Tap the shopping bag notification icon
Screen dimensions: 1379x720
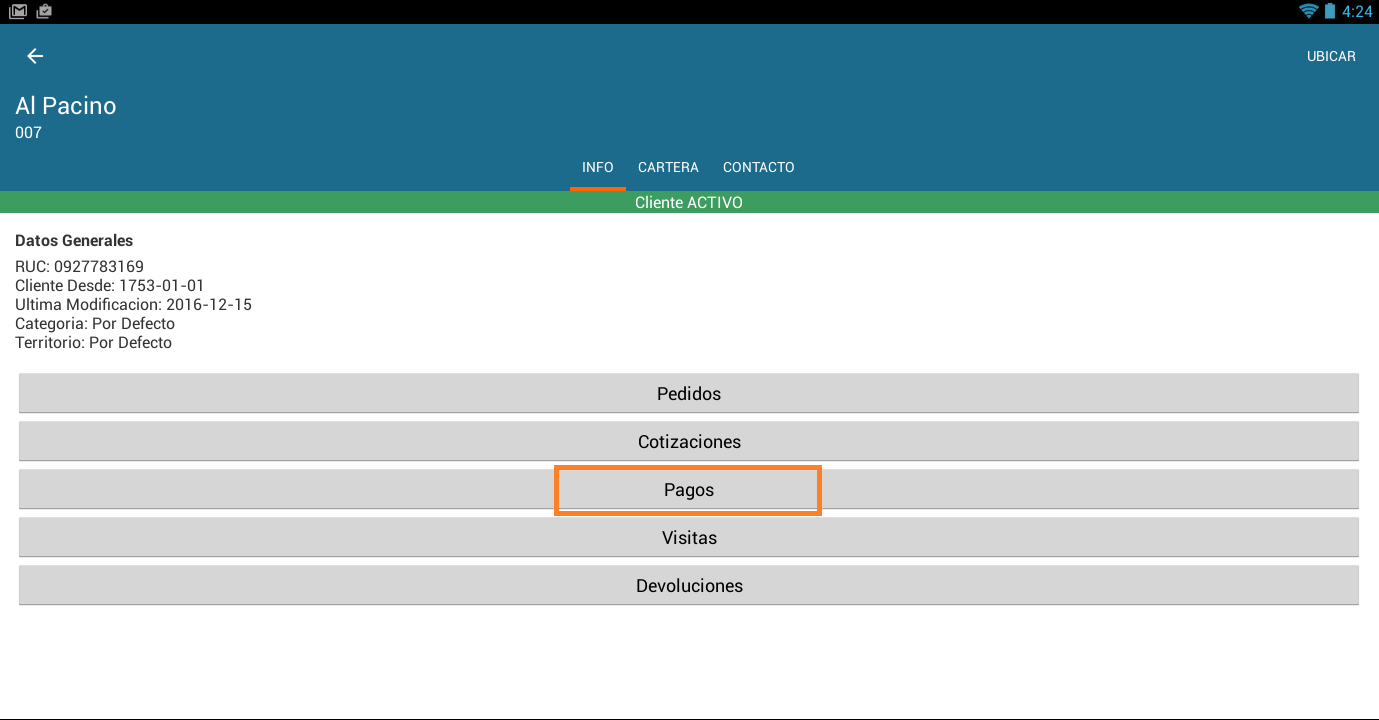point(44,12)
